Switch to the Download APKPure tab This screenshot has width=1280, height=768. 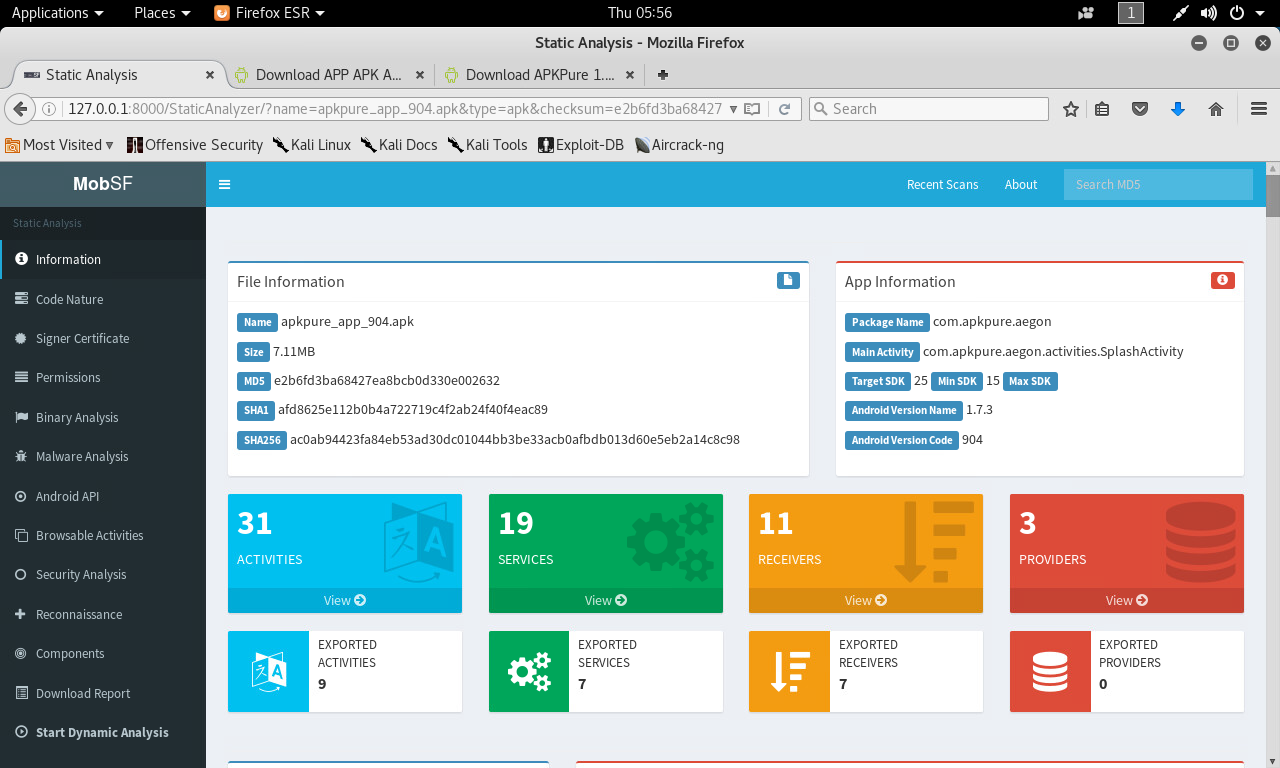coord(538,75)
